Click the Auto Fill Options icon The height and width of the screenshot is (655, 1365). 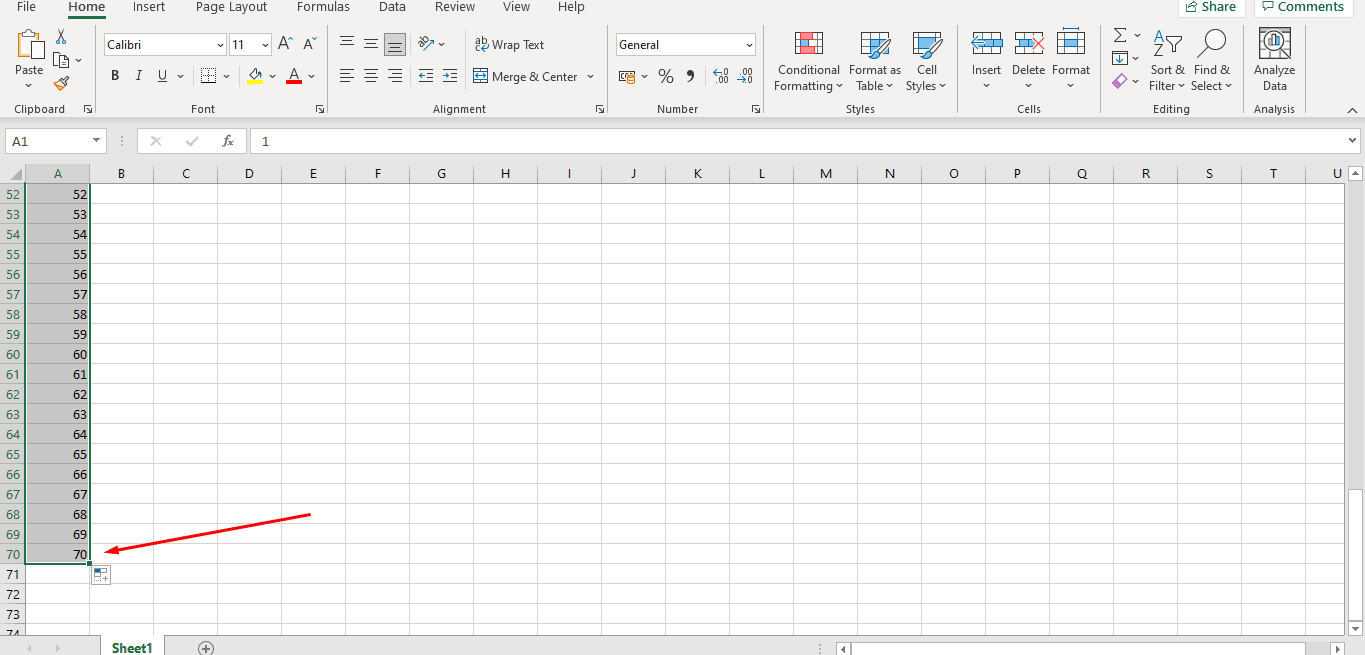(101, 575)
